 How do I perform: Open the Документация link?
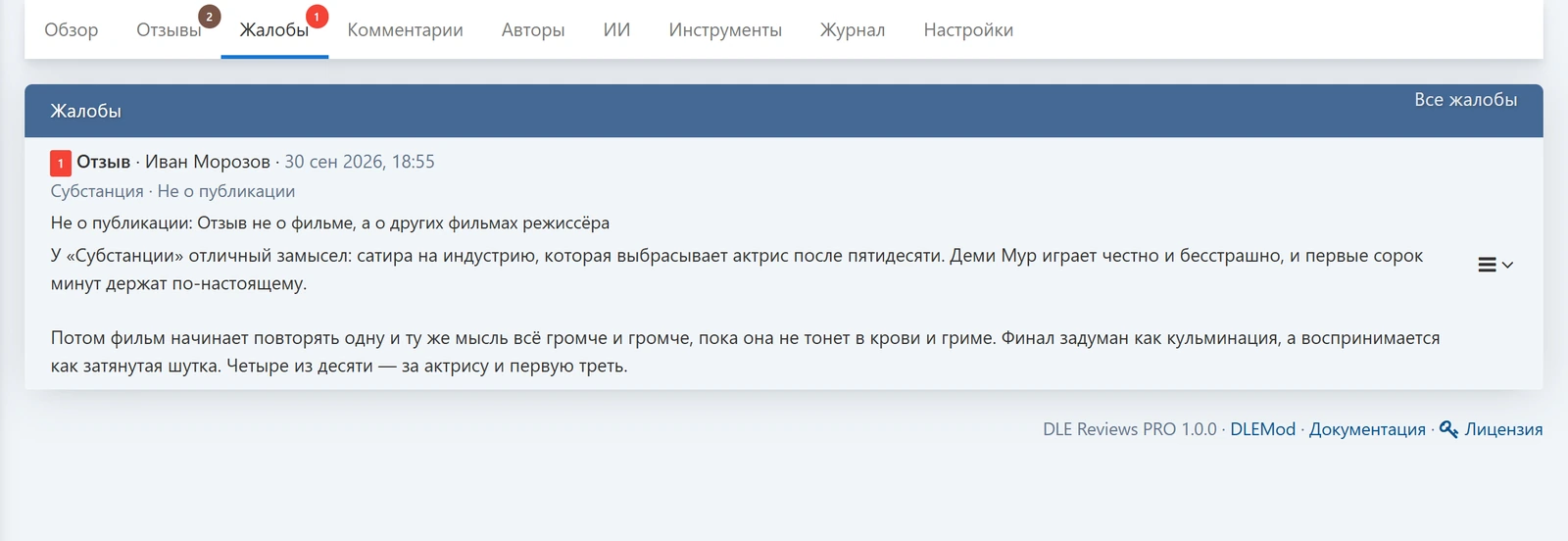1367,429
